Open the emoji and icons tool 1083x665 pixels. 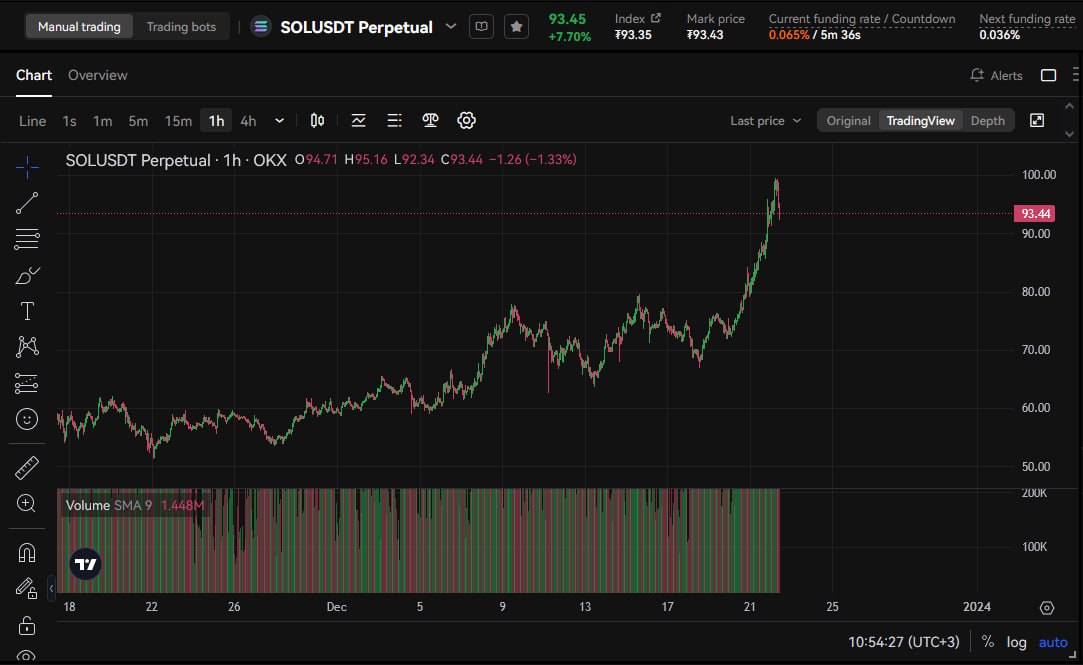pos(27,418)
